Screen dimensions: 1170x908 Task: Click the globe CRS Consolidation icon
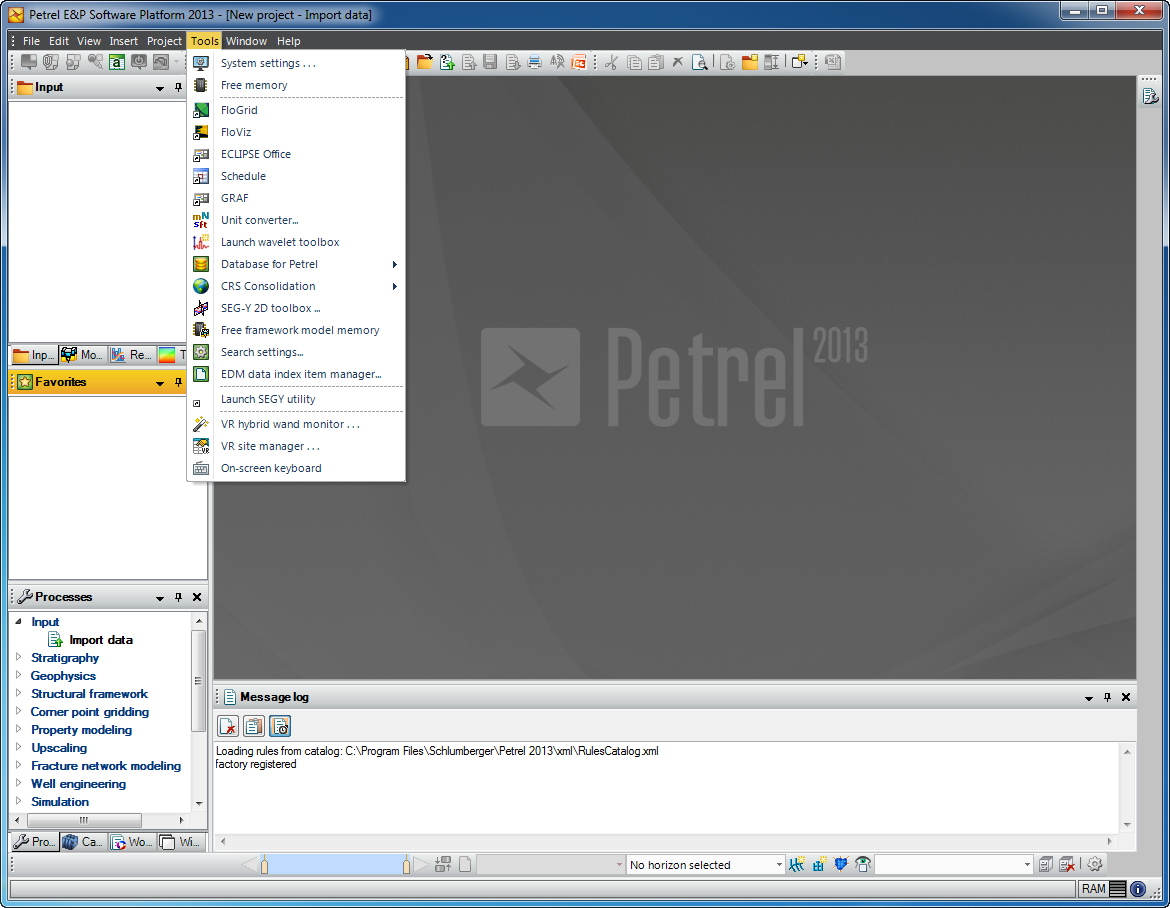tap(201, 287)
